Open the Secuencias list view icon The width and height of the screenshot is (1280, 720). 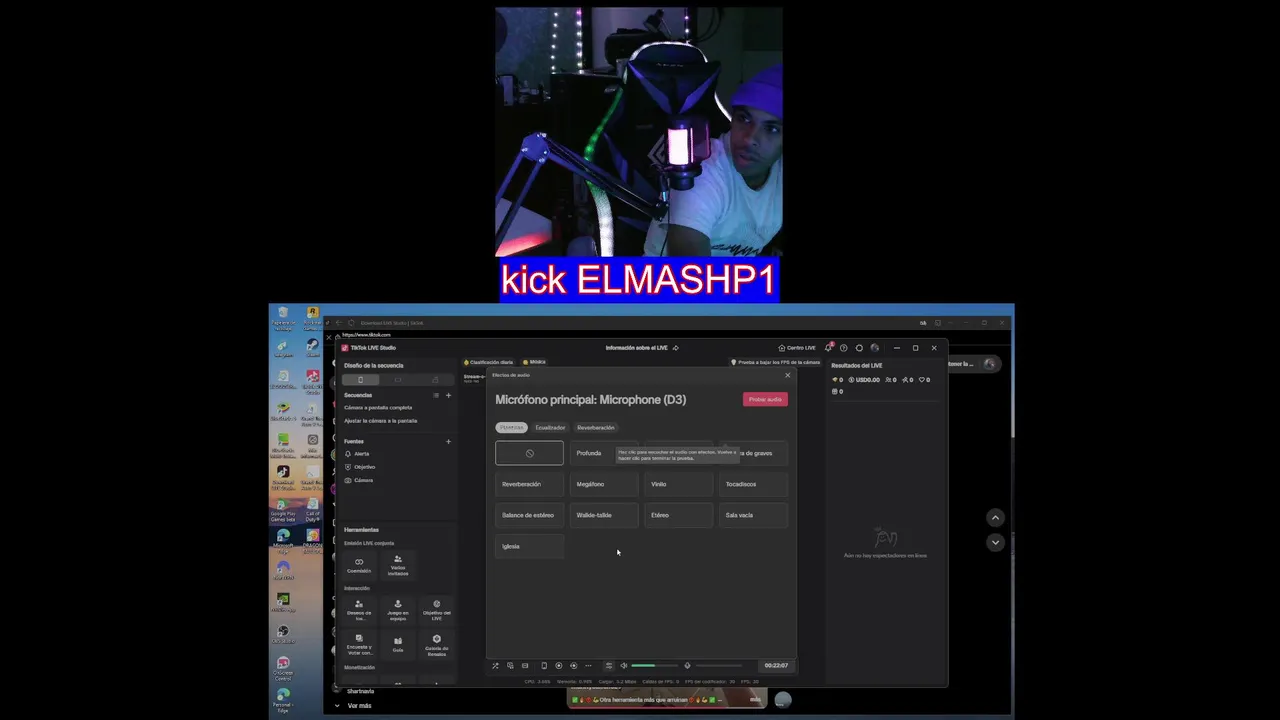tap(436, 395)
